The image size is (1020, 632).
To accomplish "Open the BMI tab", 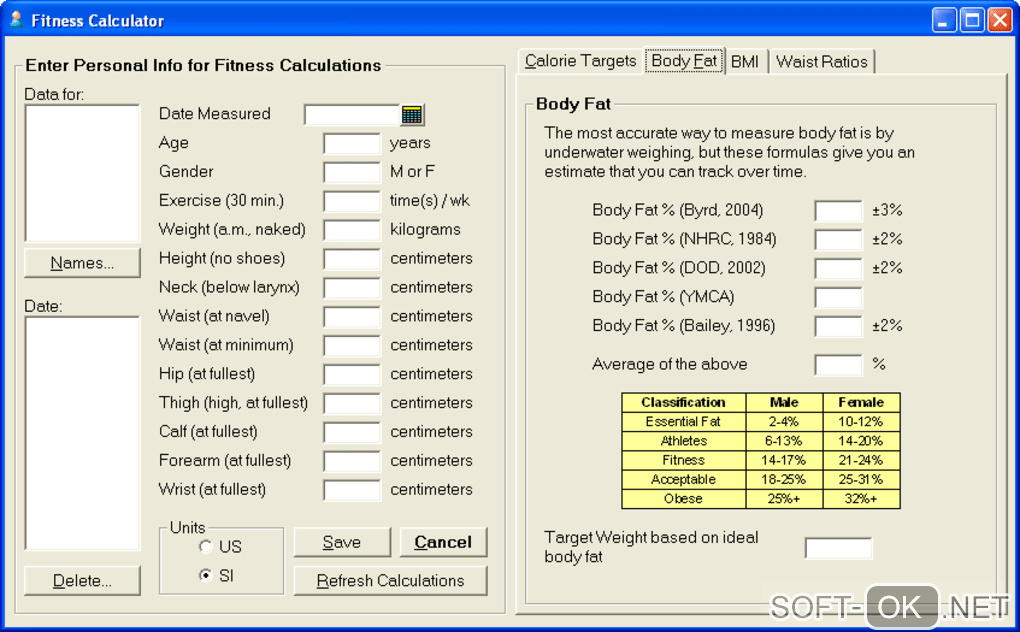I will point(745,62).
